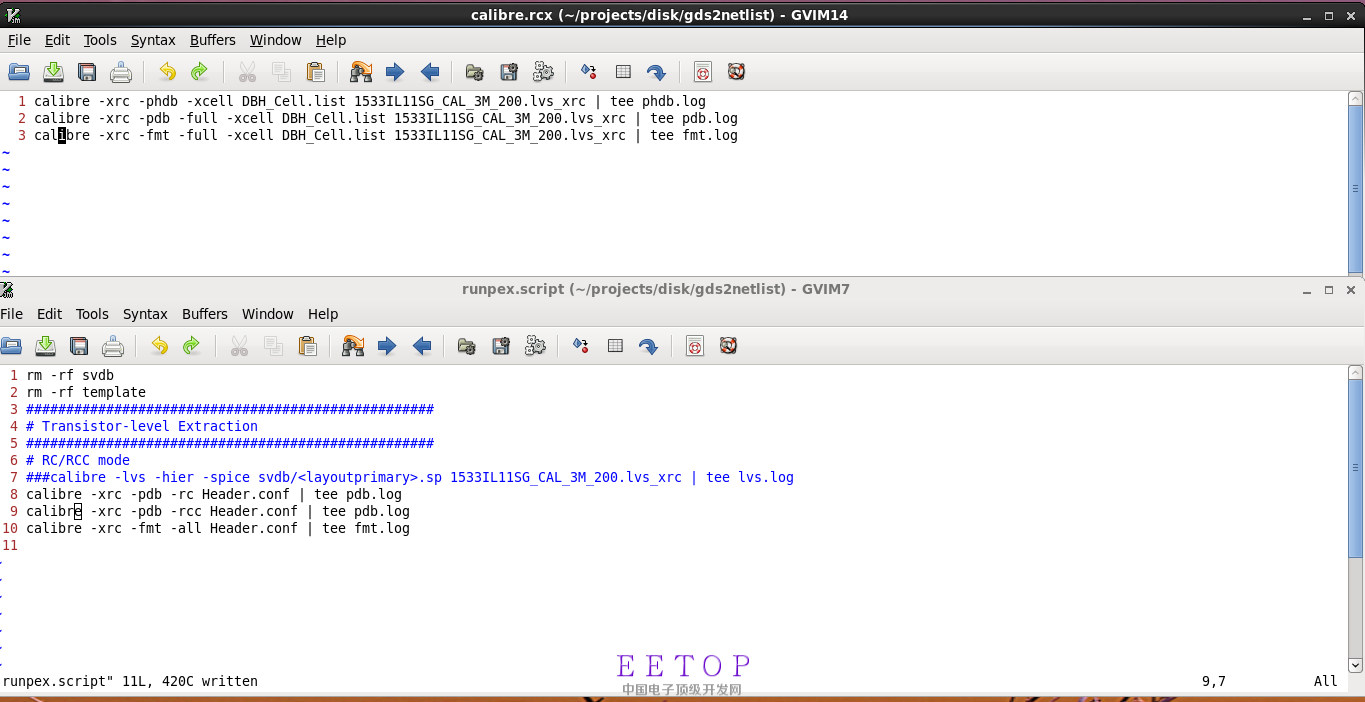Paste from clipboard in runpex.script window
This screenshot has height=702, width=1365.
click(308, 346)
